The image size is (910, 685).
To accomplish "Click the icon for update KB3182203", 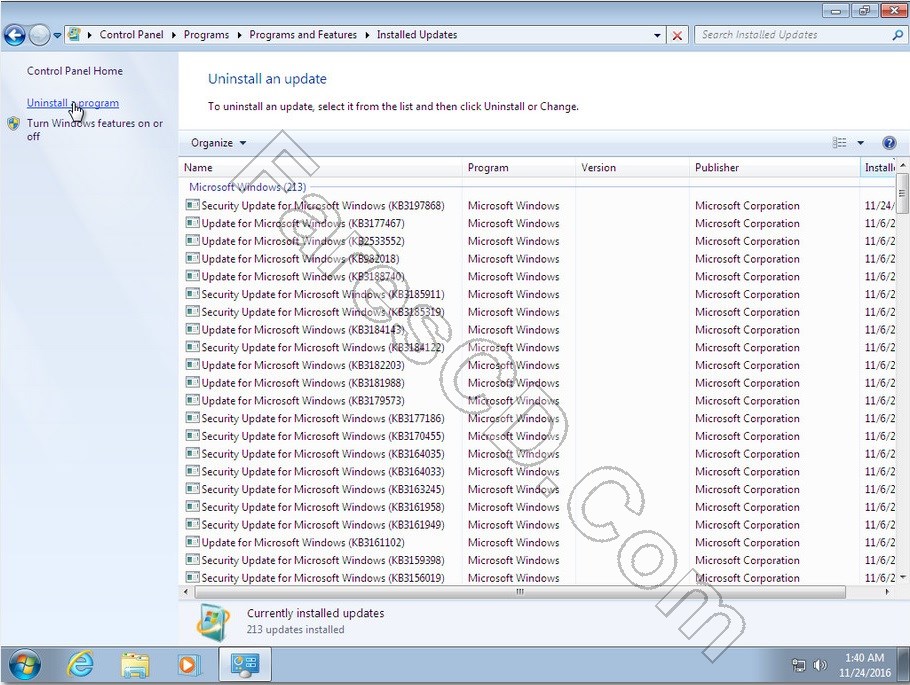I will click(x=192, y=365).
